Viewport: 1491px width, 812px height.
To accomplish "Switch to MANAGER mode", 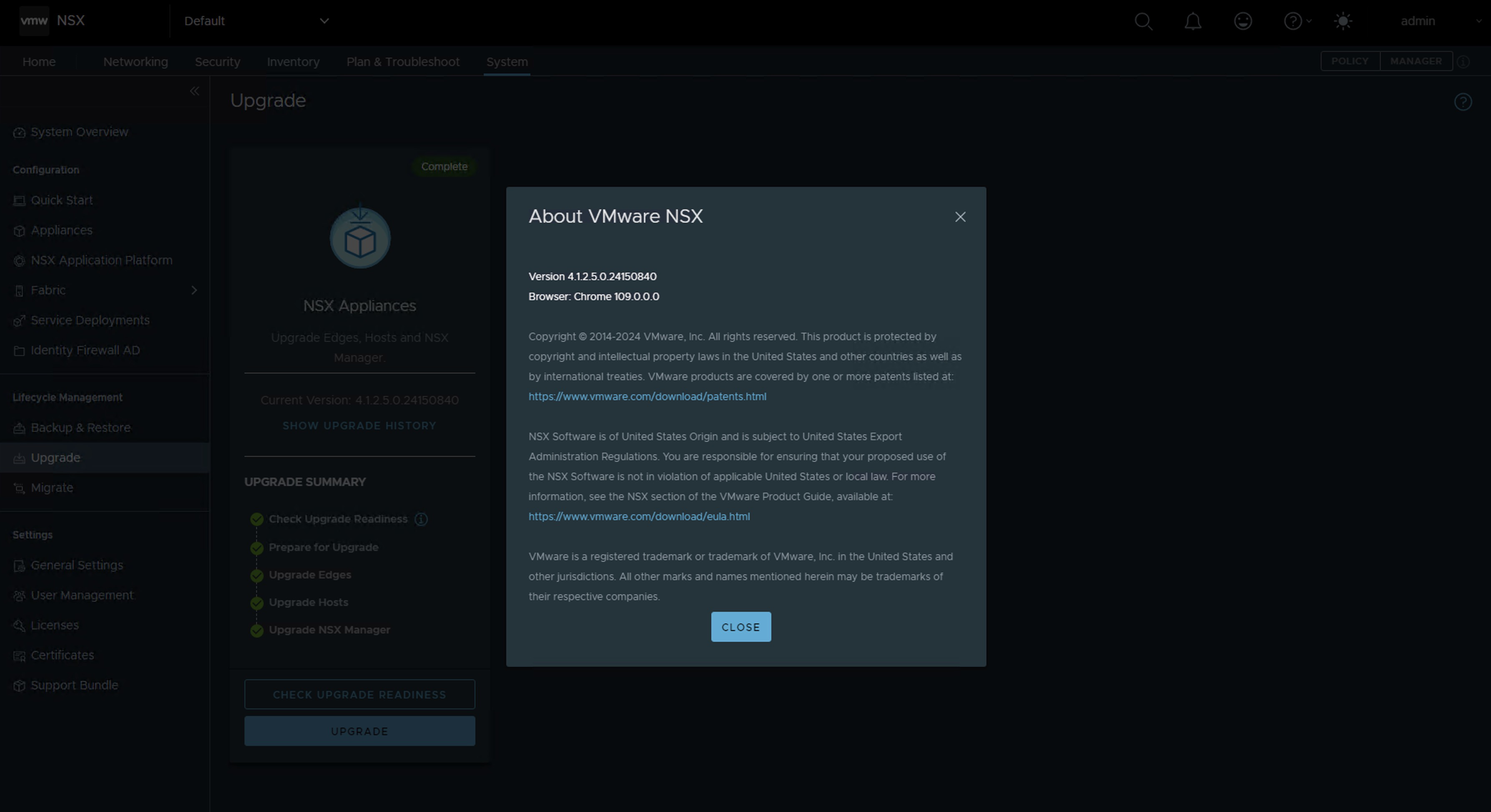I will point(1416,61).
